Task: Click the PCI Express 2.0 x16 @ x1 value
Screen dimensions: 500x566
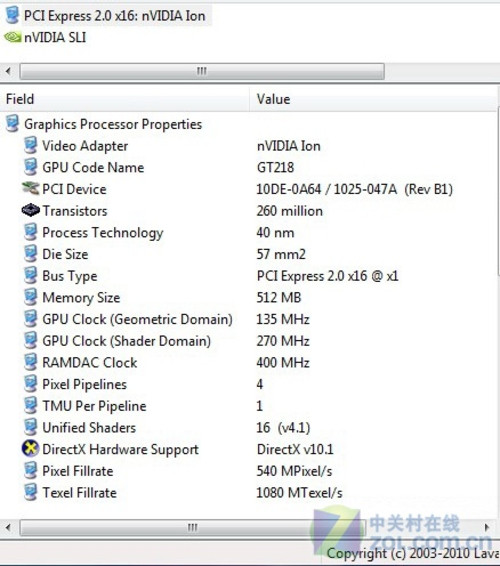Action: [x=327, y=276]
